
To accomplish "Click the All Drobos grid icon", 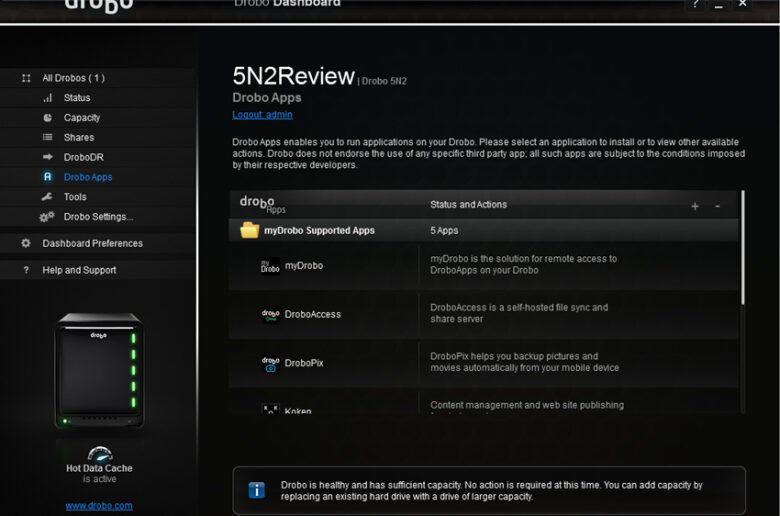I will tap(26, 78).
